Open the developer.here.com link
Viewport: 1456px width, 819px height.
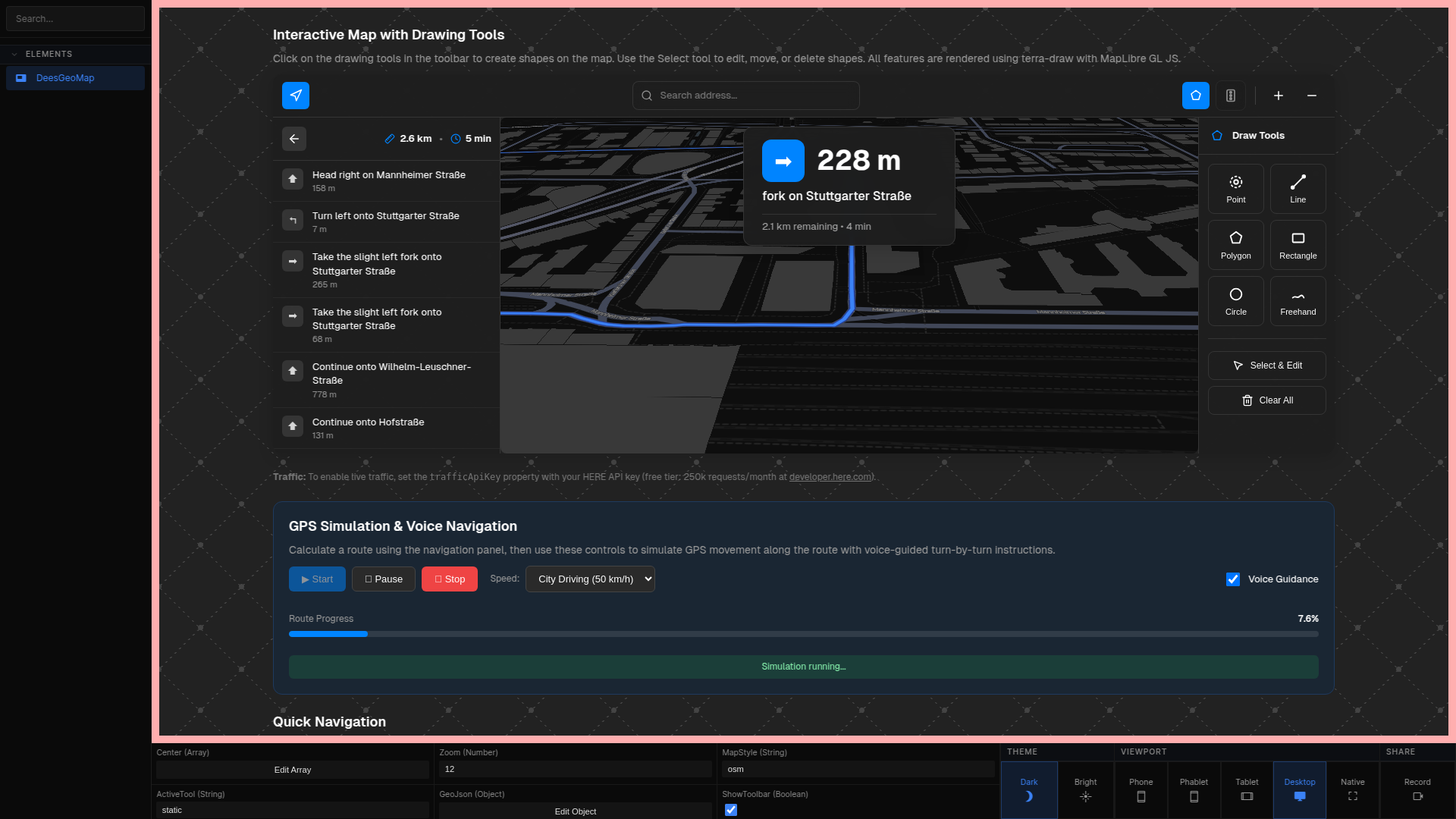coord(830,477)
